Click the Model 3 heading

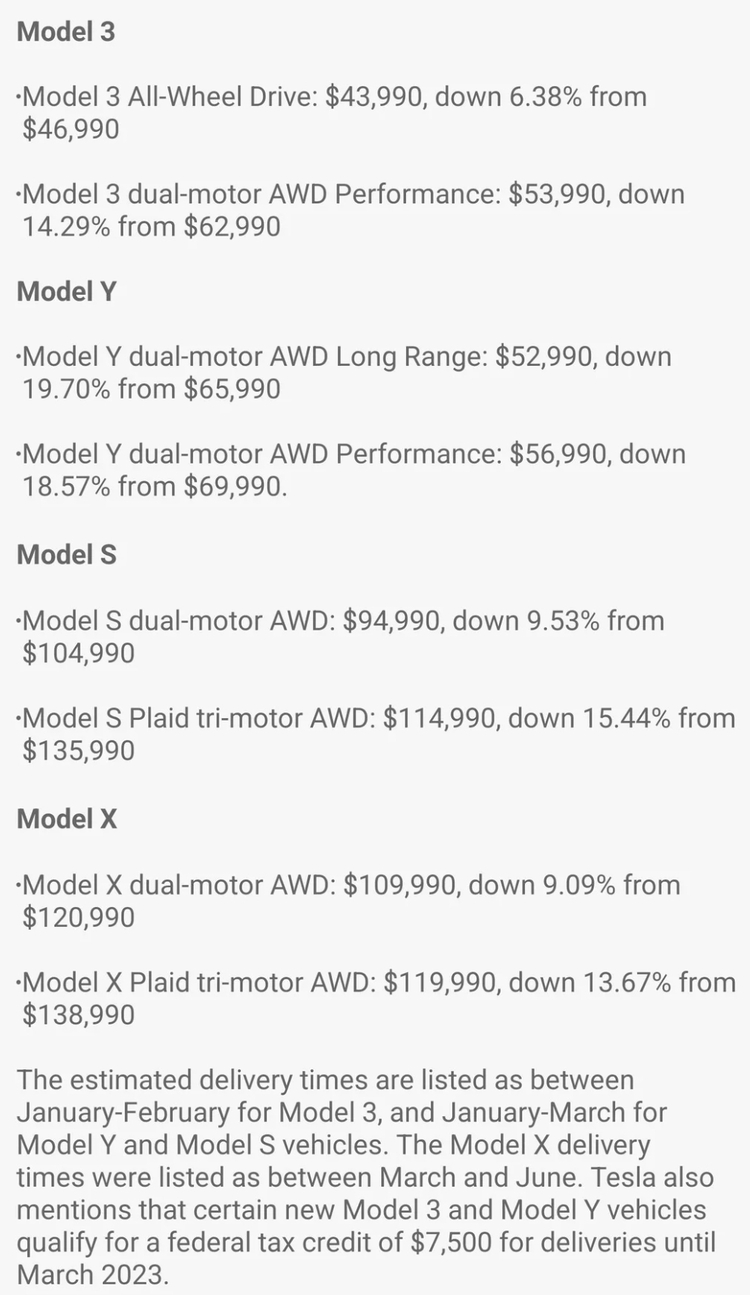click(66, 32)
